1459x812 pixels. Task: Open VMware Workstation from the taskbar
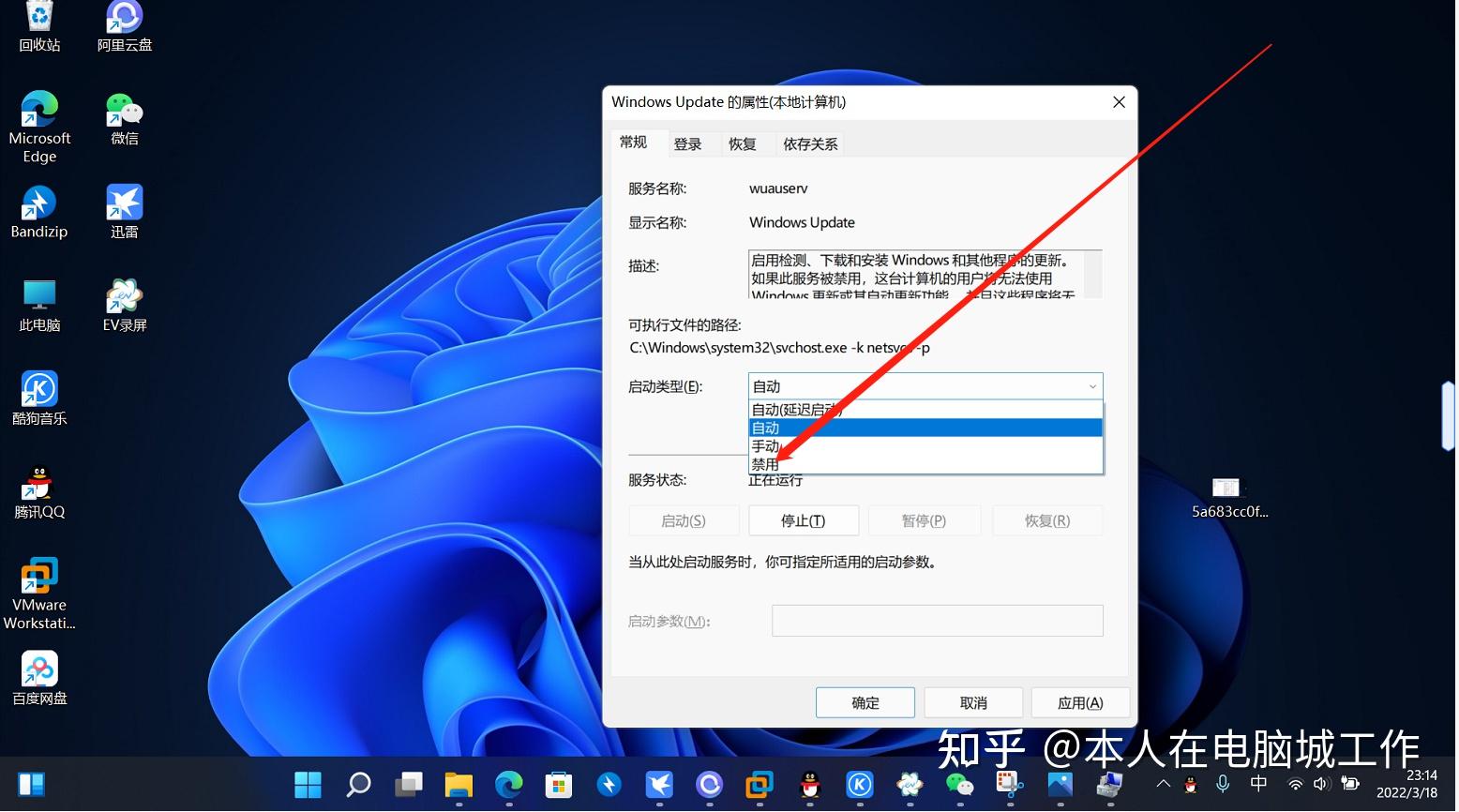[760, 784]
